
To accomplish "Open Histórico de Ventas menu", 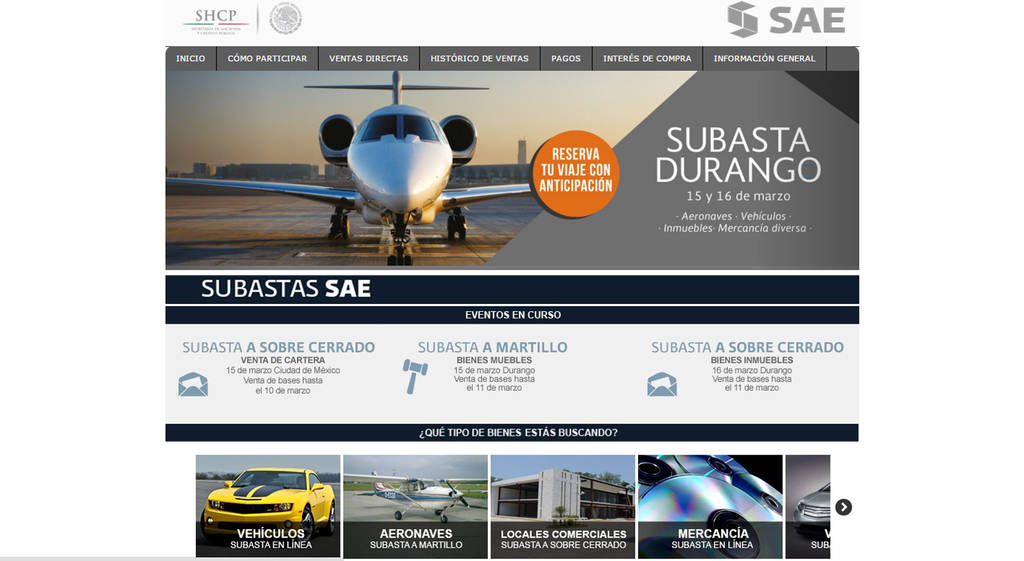I will click(x=479, y=59).
